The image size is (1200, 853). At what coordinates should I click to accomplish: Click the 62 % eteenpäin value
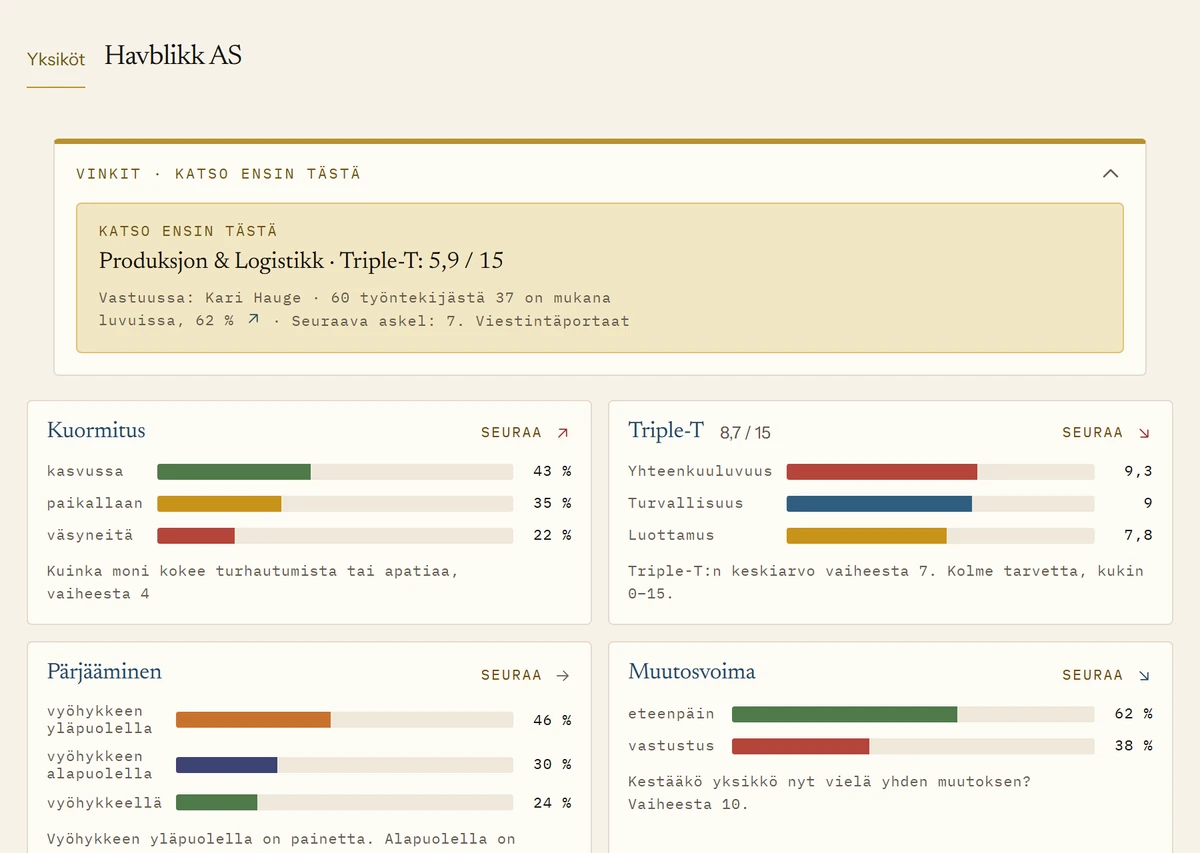(x=1133, y=714)
